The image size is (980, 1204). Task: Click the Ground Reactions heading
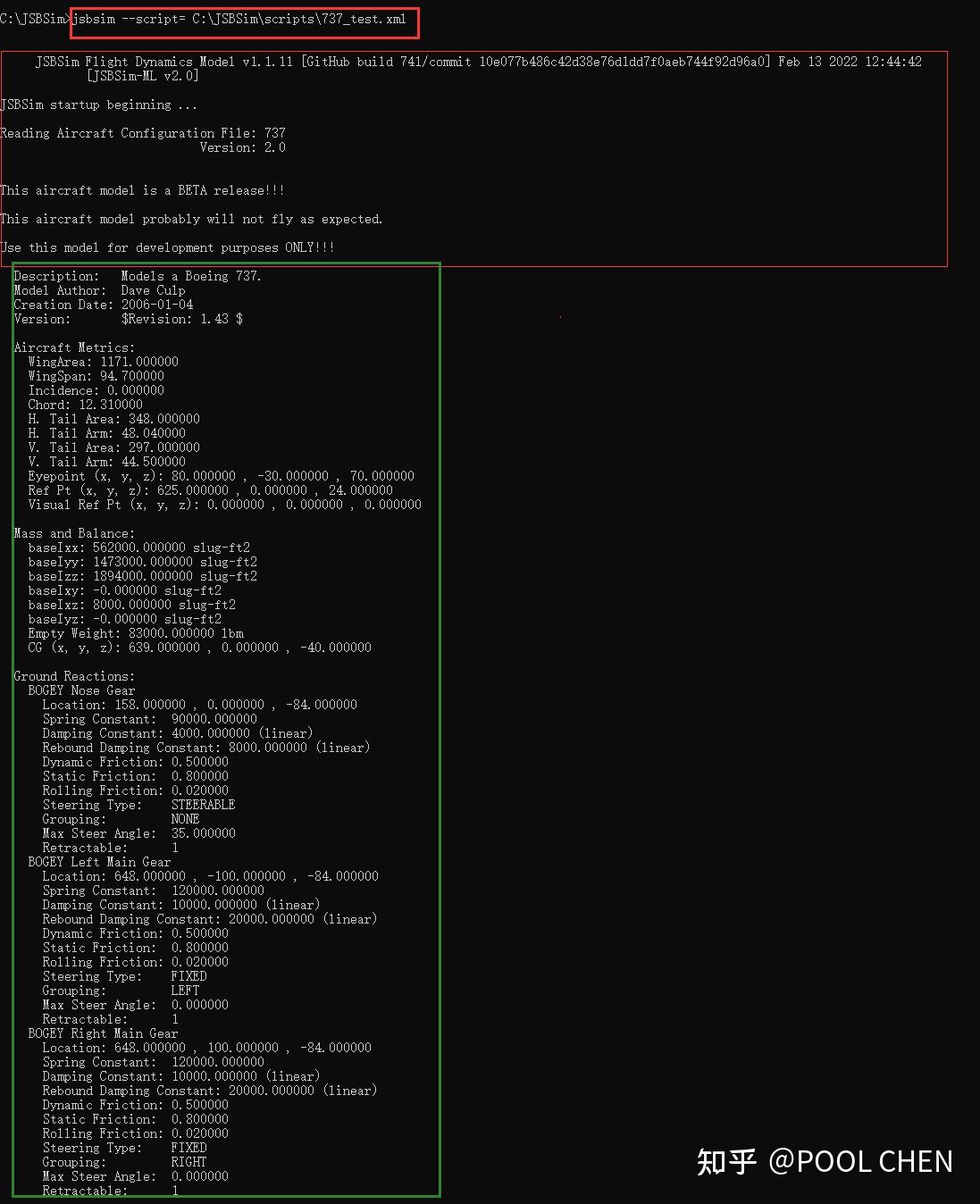coord(74,676)
